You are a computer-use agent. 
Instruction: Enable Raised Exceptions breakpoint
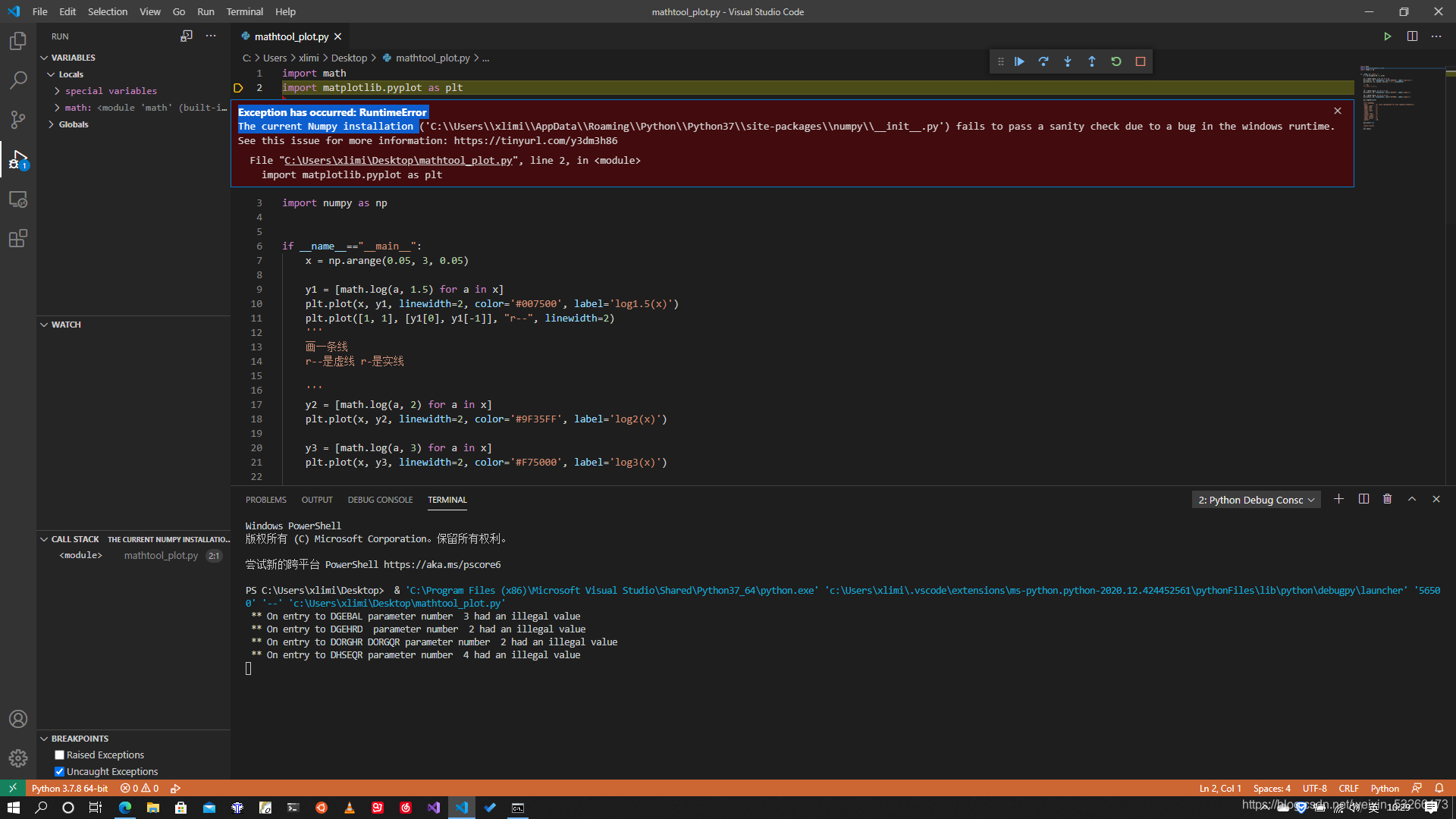(59, 755)
